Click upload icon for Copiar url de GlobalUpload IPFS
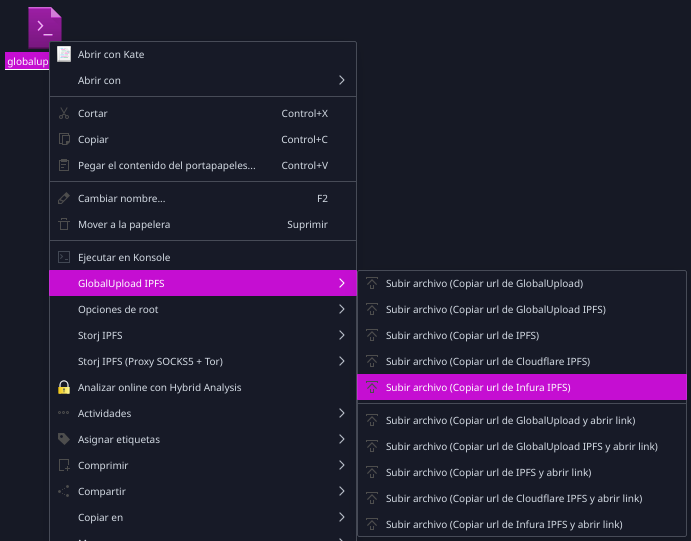The height and width of the screenshot is (541, 691). pos(372,309)
